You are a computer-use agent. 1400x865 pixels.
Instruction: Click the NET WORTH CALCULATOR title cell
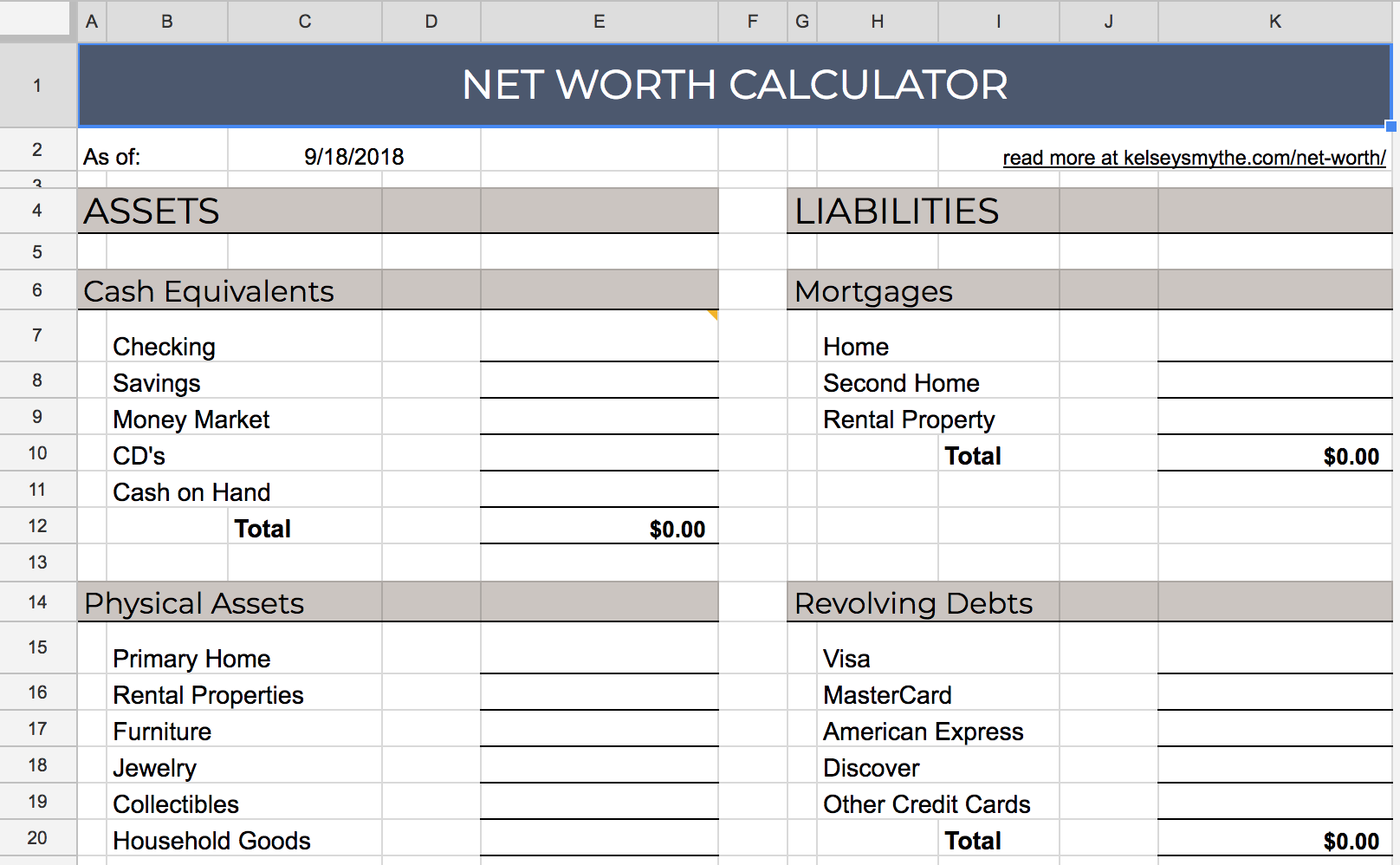point(735,85)
